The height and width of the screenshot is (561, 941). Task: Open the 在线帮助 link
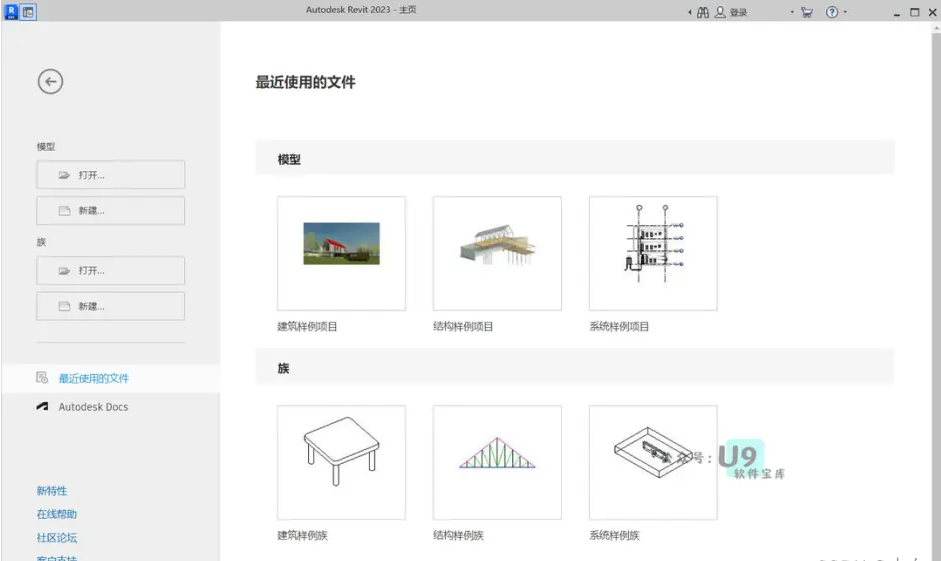click(x=56, y=514)
